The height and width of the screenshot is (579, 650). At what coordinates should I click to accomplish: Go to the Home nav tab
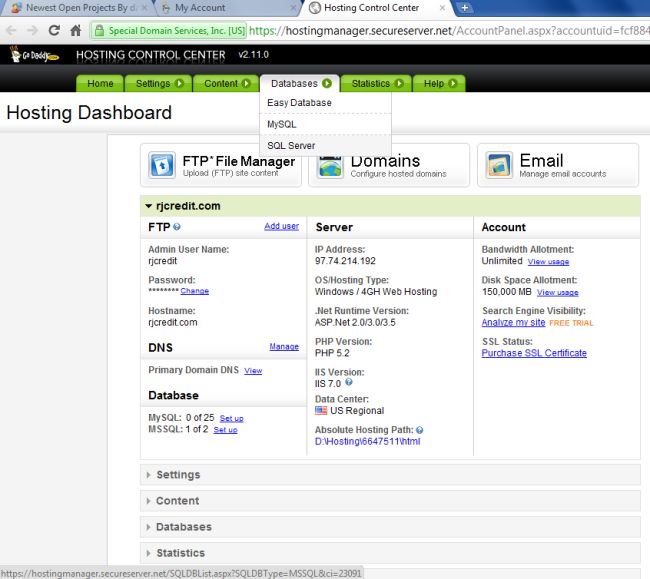click(x=100, y=83)
